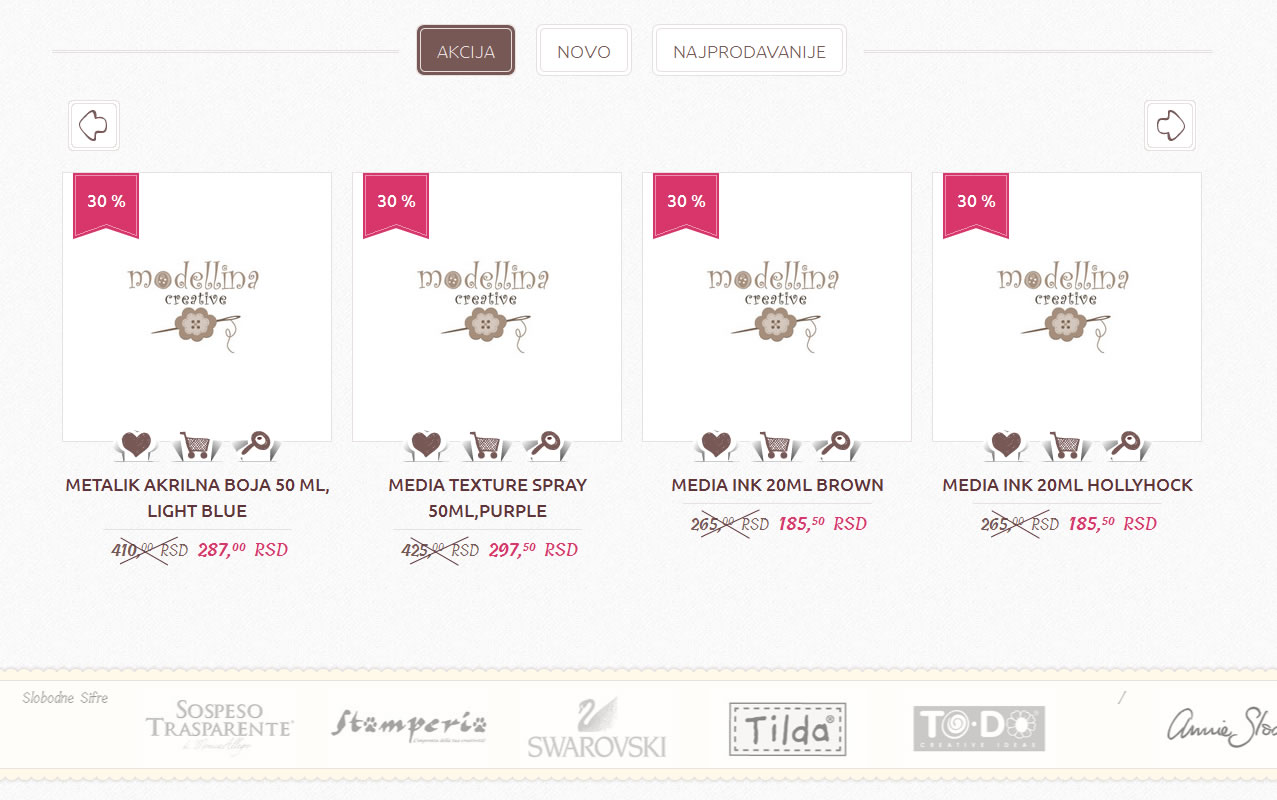Add Metalik Akrilna Boja Light Blue to wishlist
Screen dimensions: 1277x800
(137, 445)
